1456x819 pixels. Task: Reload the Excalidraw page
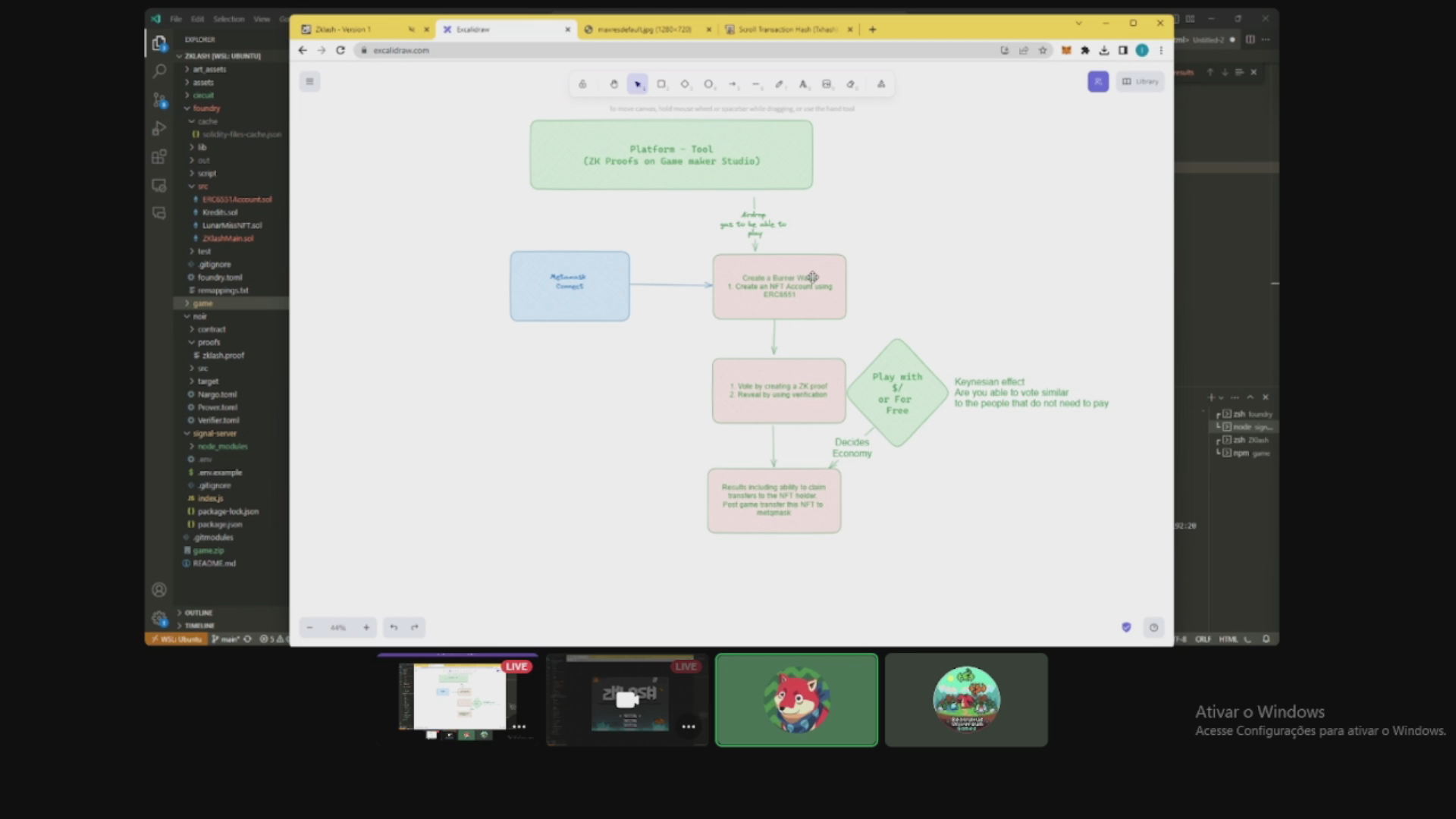pyautogui.click(x=340, y=50)
